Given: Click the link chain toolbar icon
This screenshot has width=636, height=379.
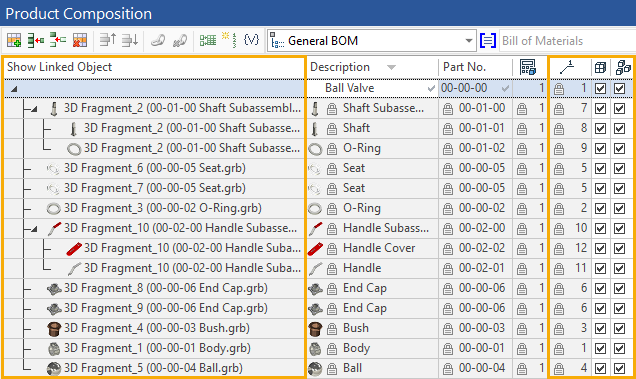Looking at the screenshot, I should pos(157,40).
